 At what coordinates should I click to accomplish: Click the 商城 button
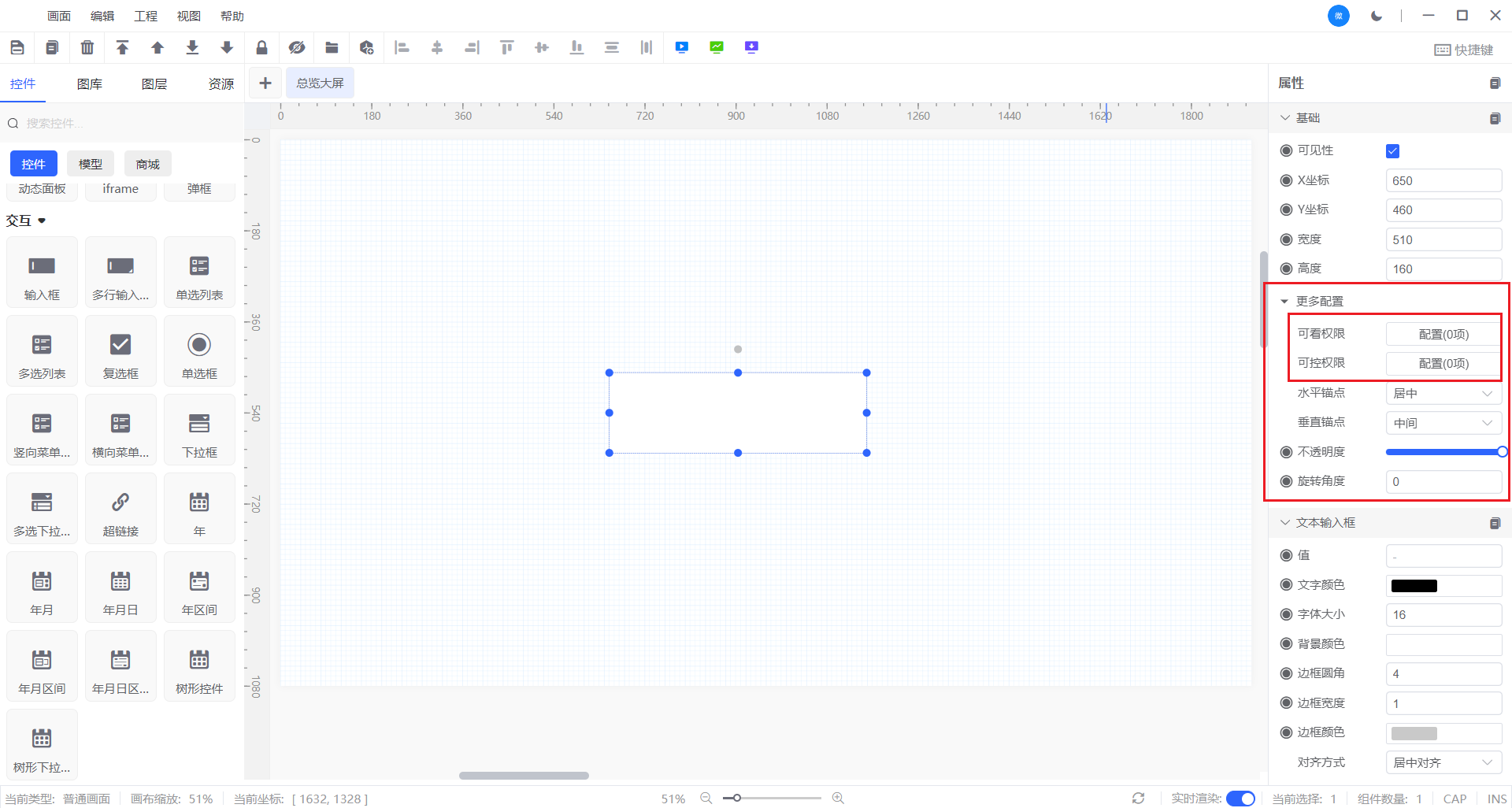(147, 164)
